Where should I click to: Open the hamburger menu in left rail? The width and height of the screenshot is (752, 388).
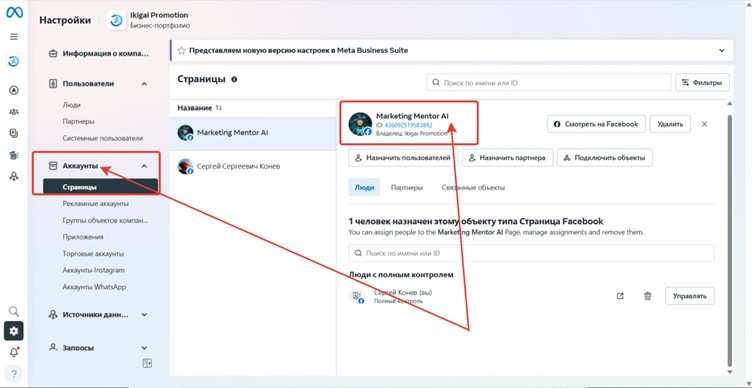click(14, 37)
